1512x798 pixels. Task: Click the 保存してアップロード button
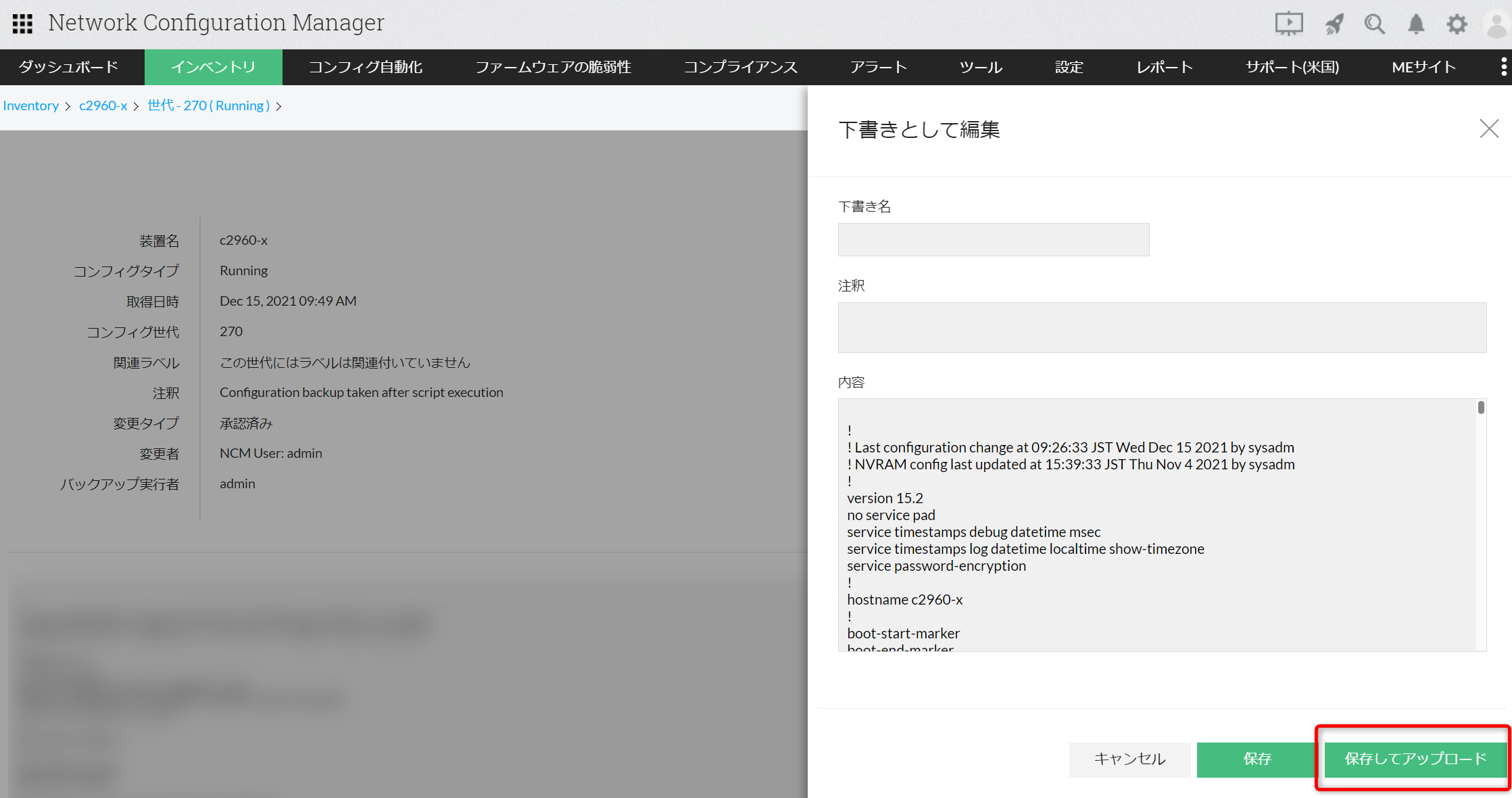point(1415,759)
